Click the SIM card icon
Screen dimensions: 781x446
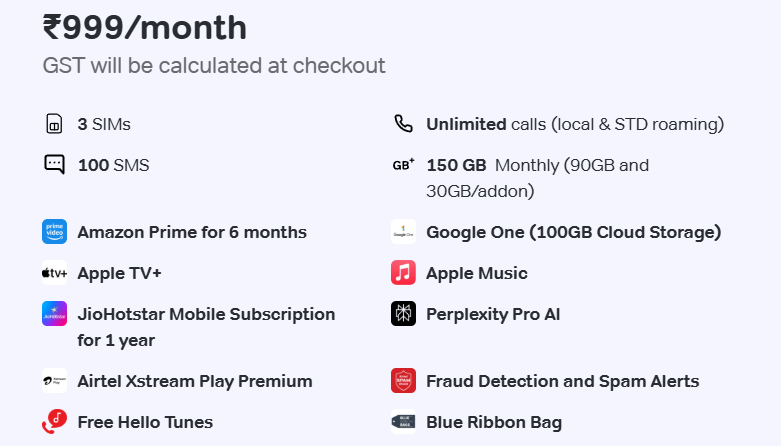pos(54,125)
